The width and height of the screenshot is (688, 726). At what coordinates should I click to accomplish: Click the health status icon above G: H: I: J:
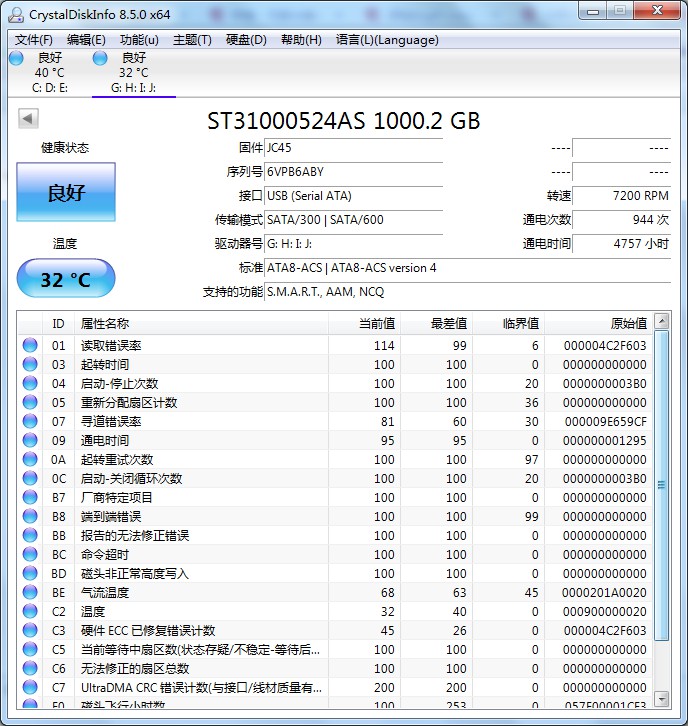coord(100,58)
